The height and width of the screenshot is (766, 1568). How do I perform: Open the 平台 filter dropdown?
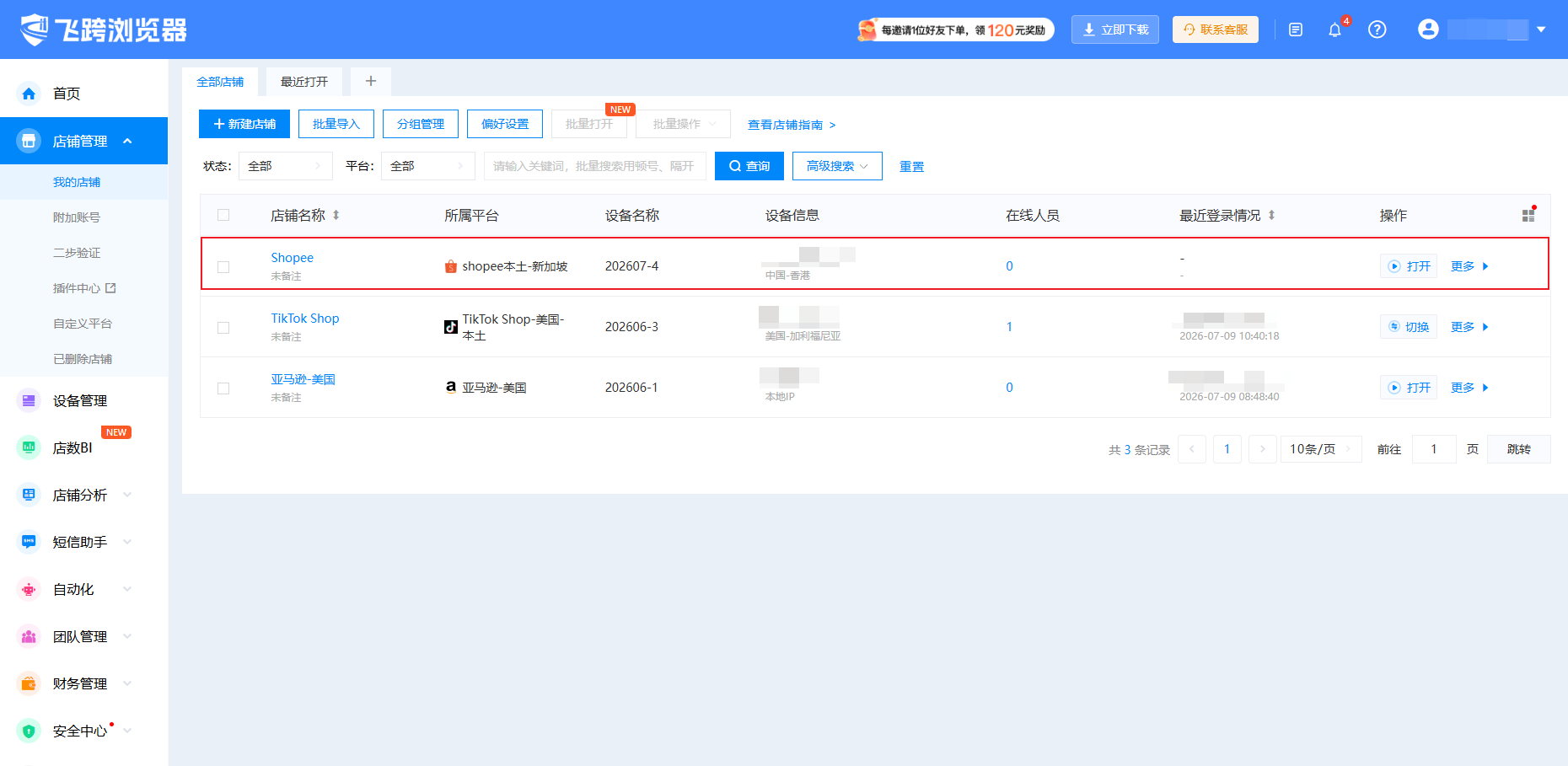(428, 166)
